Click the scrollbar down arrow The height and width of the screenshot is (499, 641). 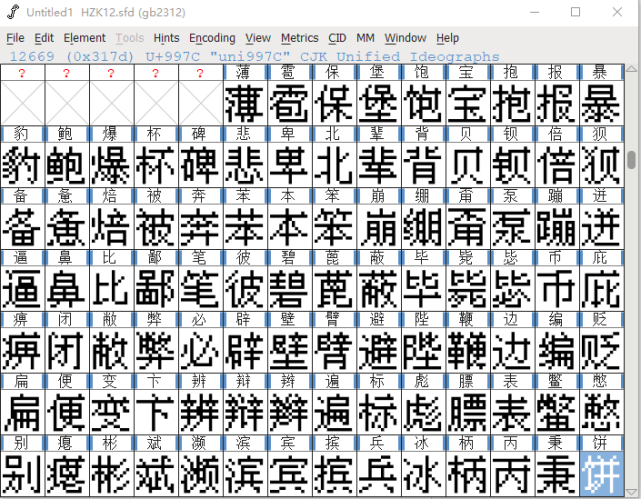tap(631, 492)
